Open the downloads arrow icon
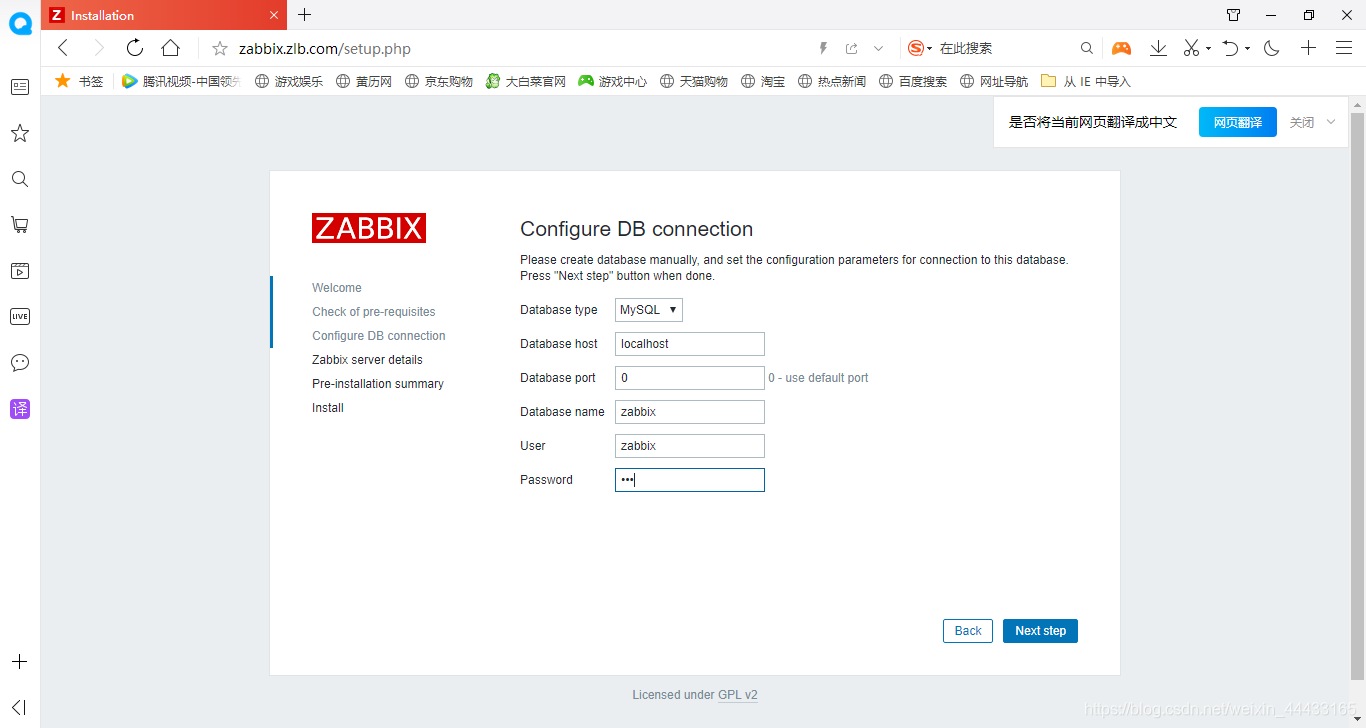Image resolution: width=1366 pixels, height=728 pixels. (x=1158, y=48)
